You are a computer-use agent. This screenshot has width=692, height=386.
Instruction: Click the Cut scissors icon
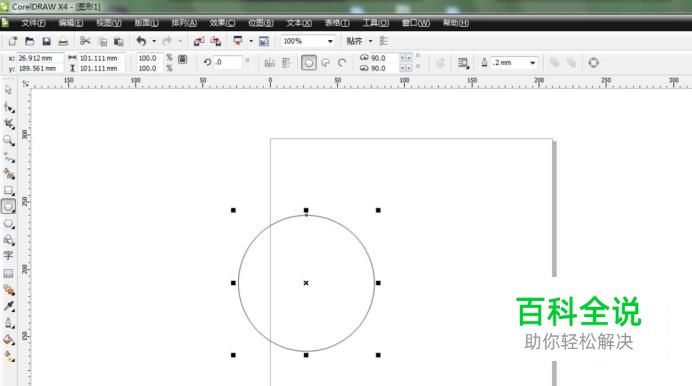pyautogui.click(x=85, y=41)
